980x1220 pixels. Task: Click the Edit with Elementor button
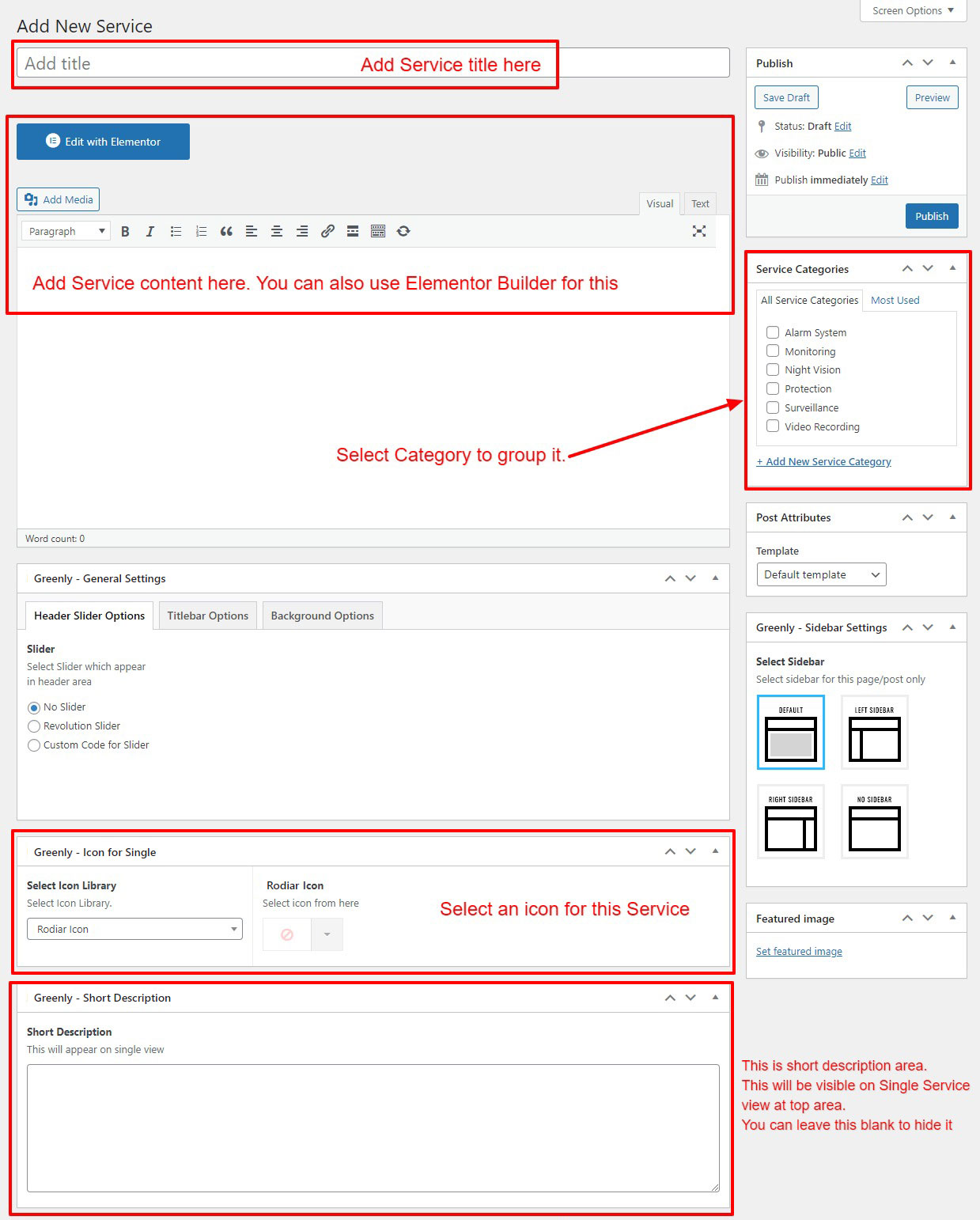click(103, 142)
